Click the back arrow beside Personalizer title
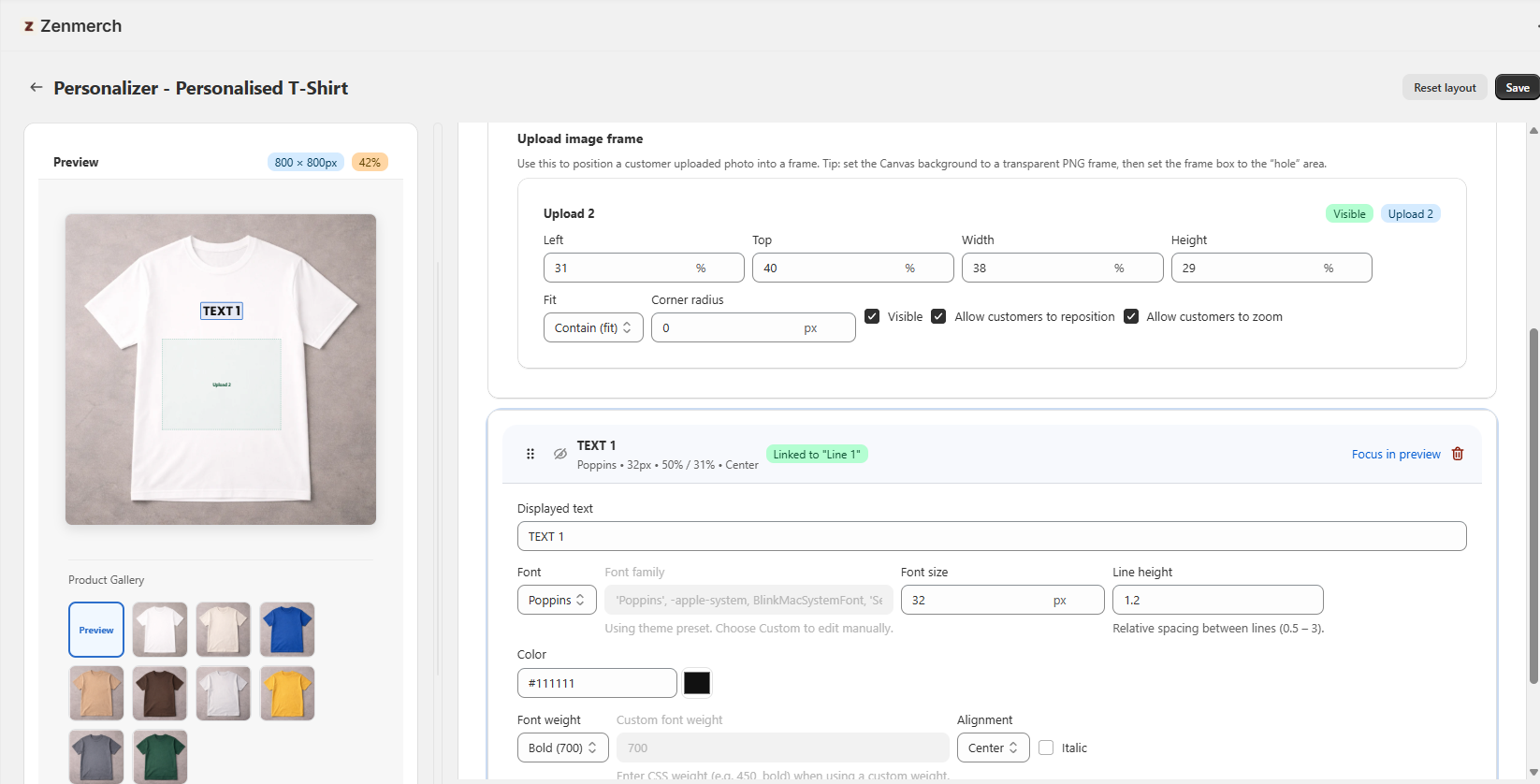 [36, 87]
